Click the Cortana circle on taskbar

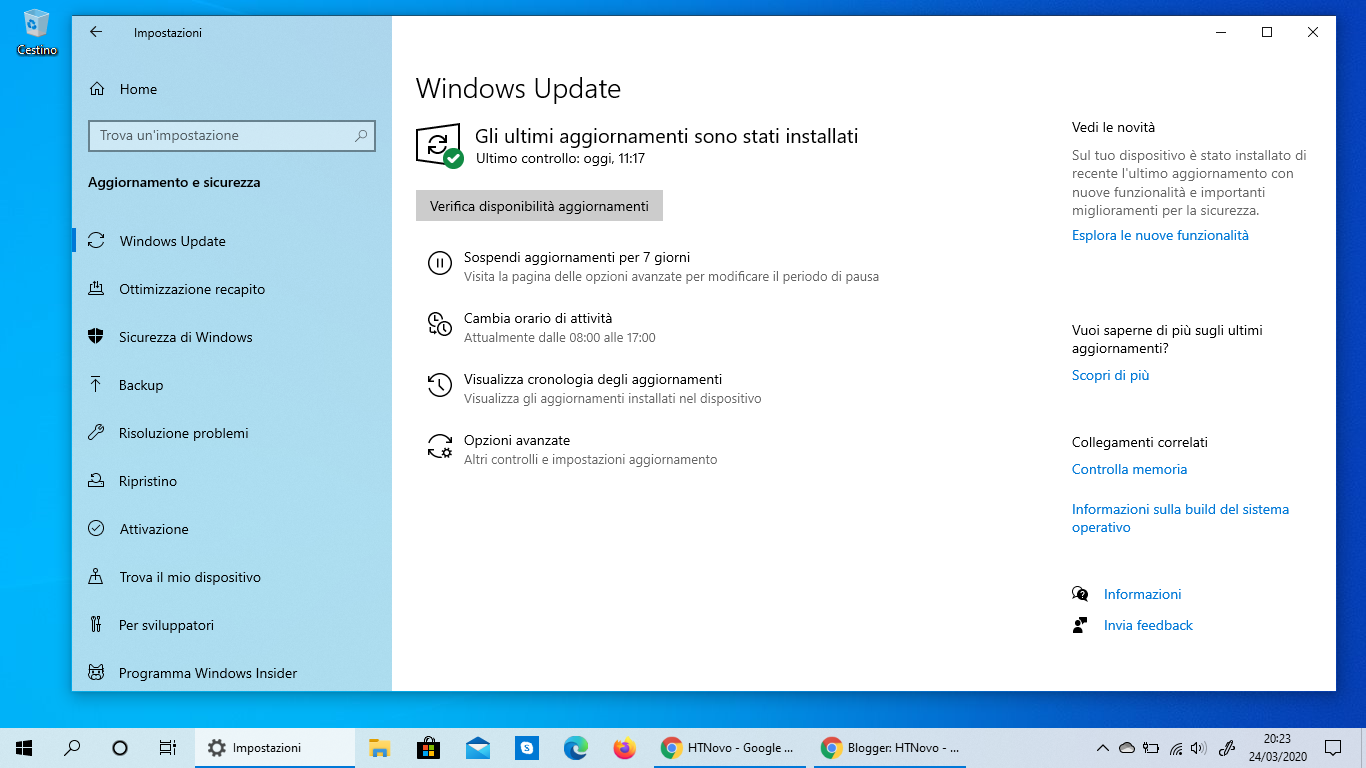[120, 748]
